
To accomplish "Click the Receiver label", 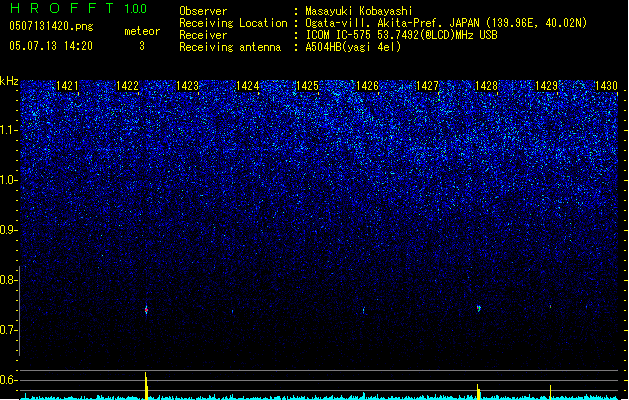I will [x=203, y=35].
